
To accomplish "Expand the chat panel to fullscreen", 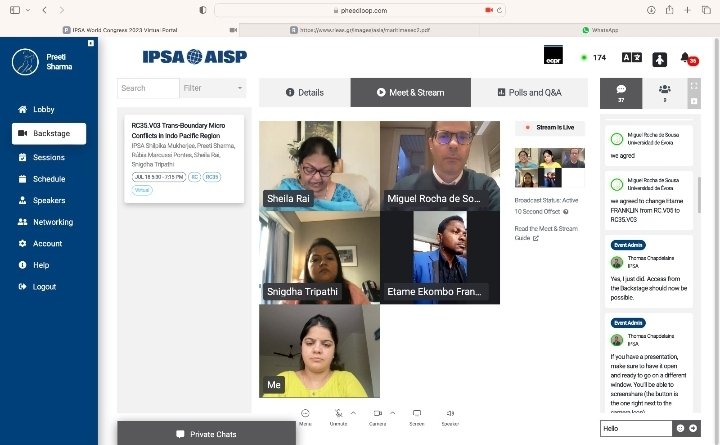I will coord(694,86).
